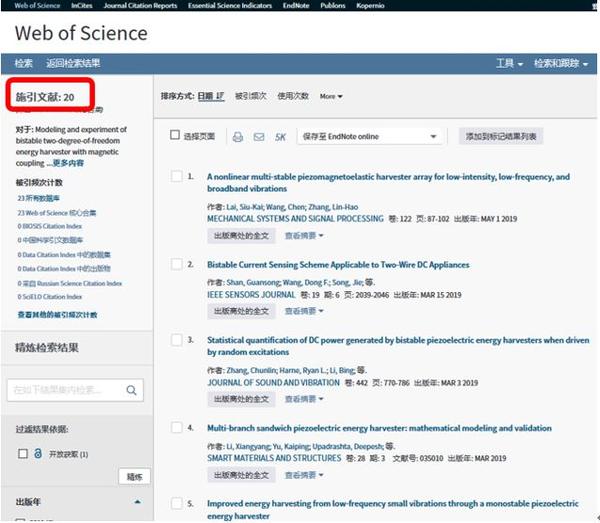
Task: Click 23 all databases citation count
Action: (x=38, y=198)
